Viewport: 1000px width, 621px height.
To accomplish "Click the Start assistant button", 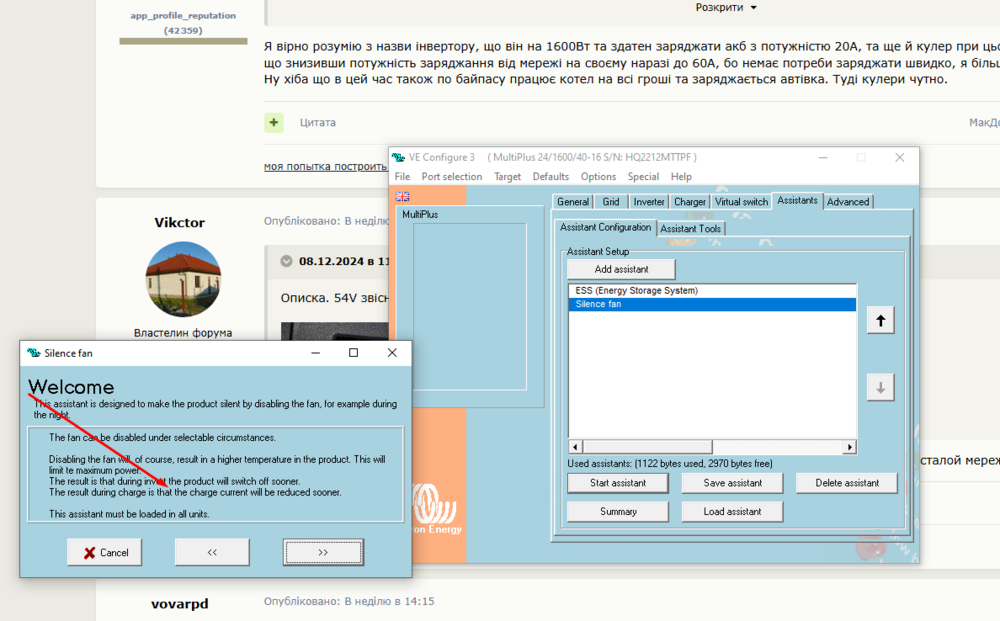I will click(617, 483).
